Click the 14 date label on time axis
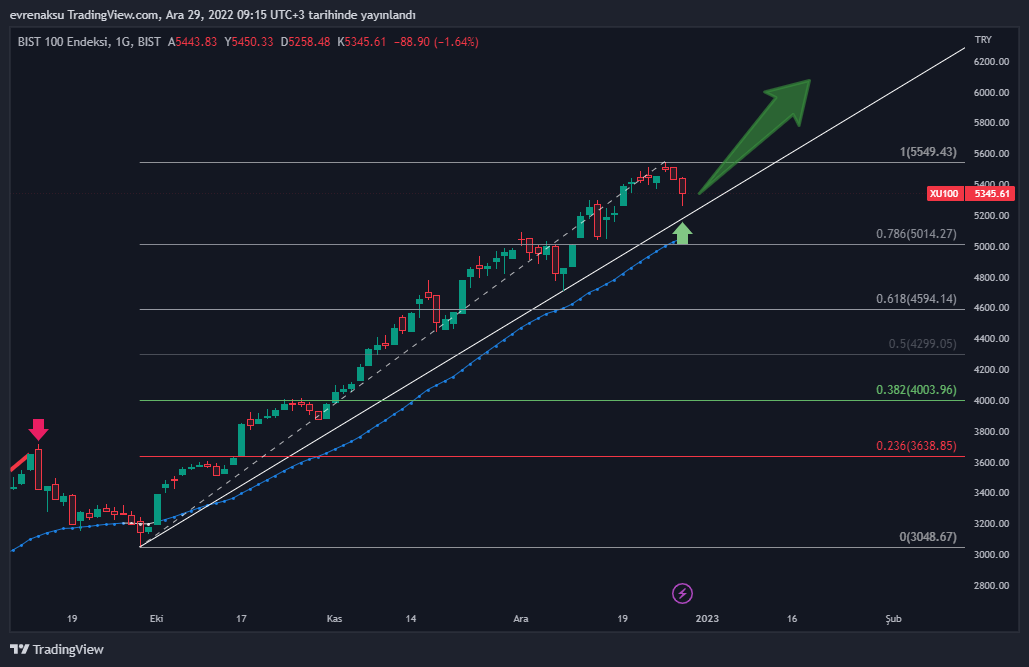Image resolution: width=1029 pixels, height=667 pixels. point(411,618)
